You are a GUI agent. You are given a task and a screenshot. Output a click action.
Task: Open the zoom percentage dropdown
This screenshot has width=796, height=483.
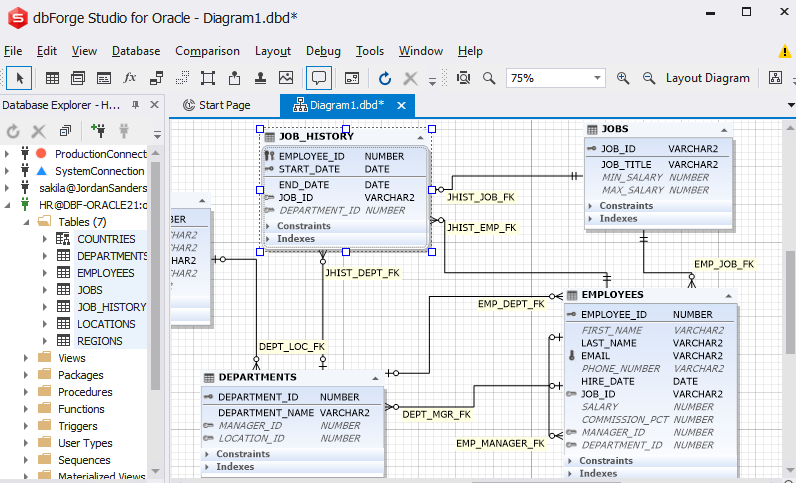tap(597, 78)
